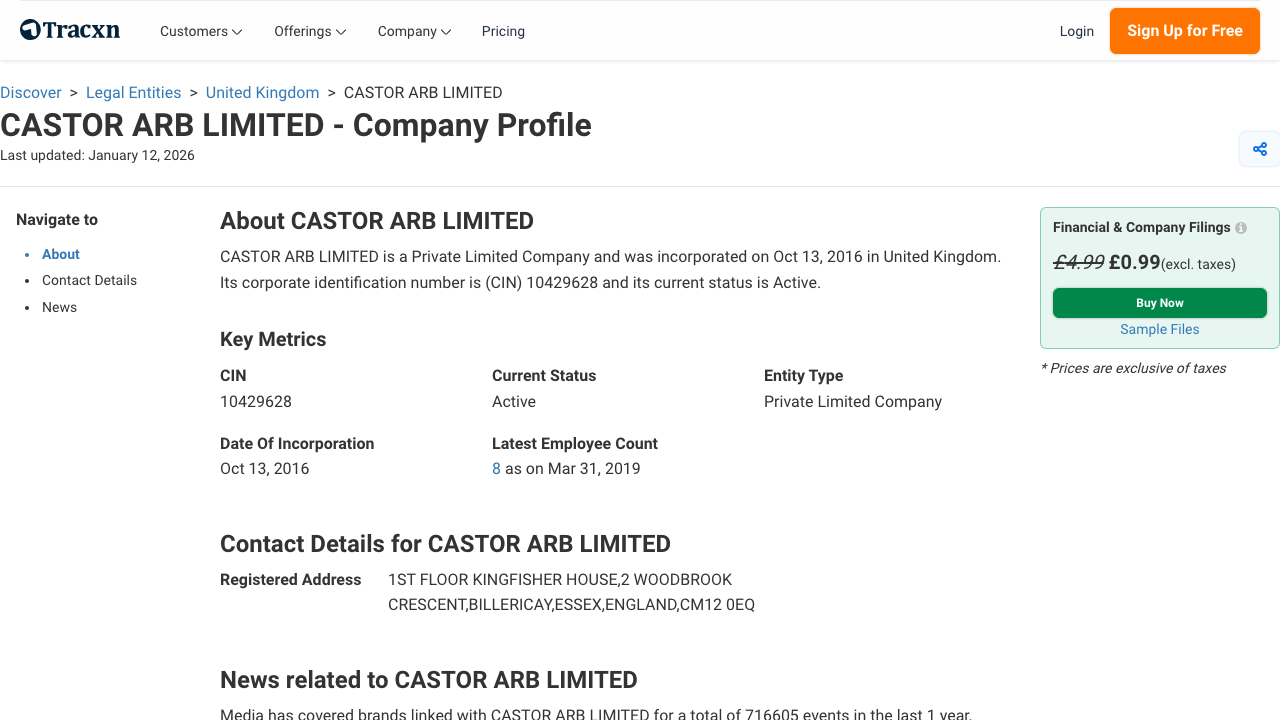Expand the Company dropdown in the navbar
Image resolution: width=1280 pixels, height=720 pixels.
(x=413, y=31)
